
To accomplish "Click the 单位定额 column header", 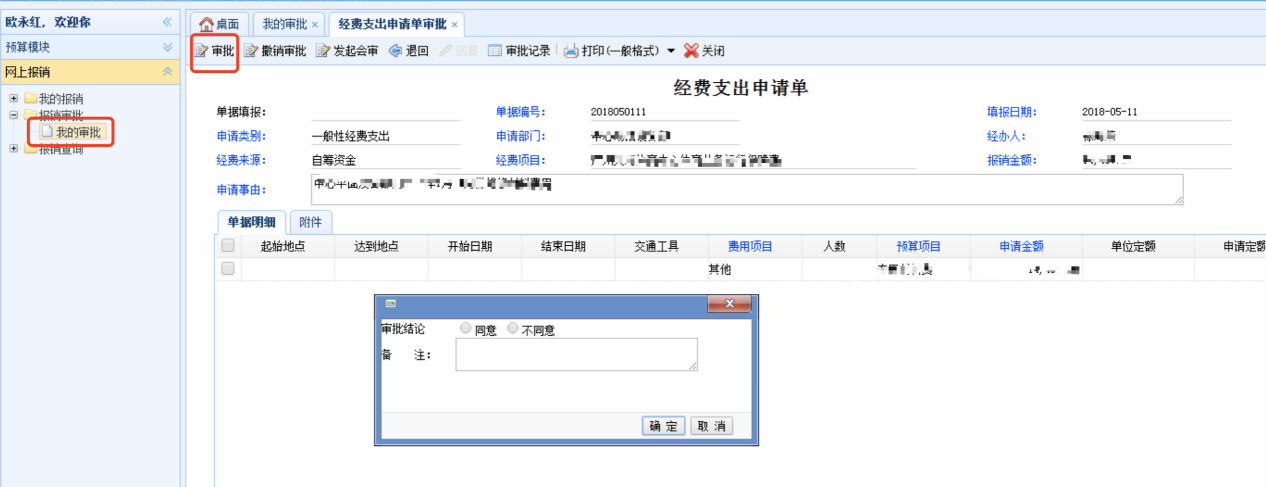I will point(1133,246).
